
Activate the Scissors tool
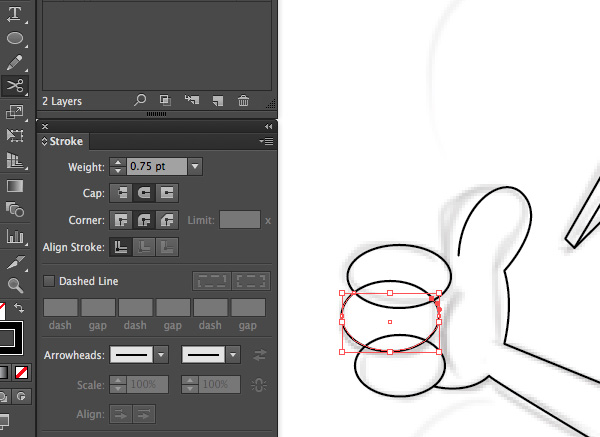pyautogui.click(x=15, y=87)
